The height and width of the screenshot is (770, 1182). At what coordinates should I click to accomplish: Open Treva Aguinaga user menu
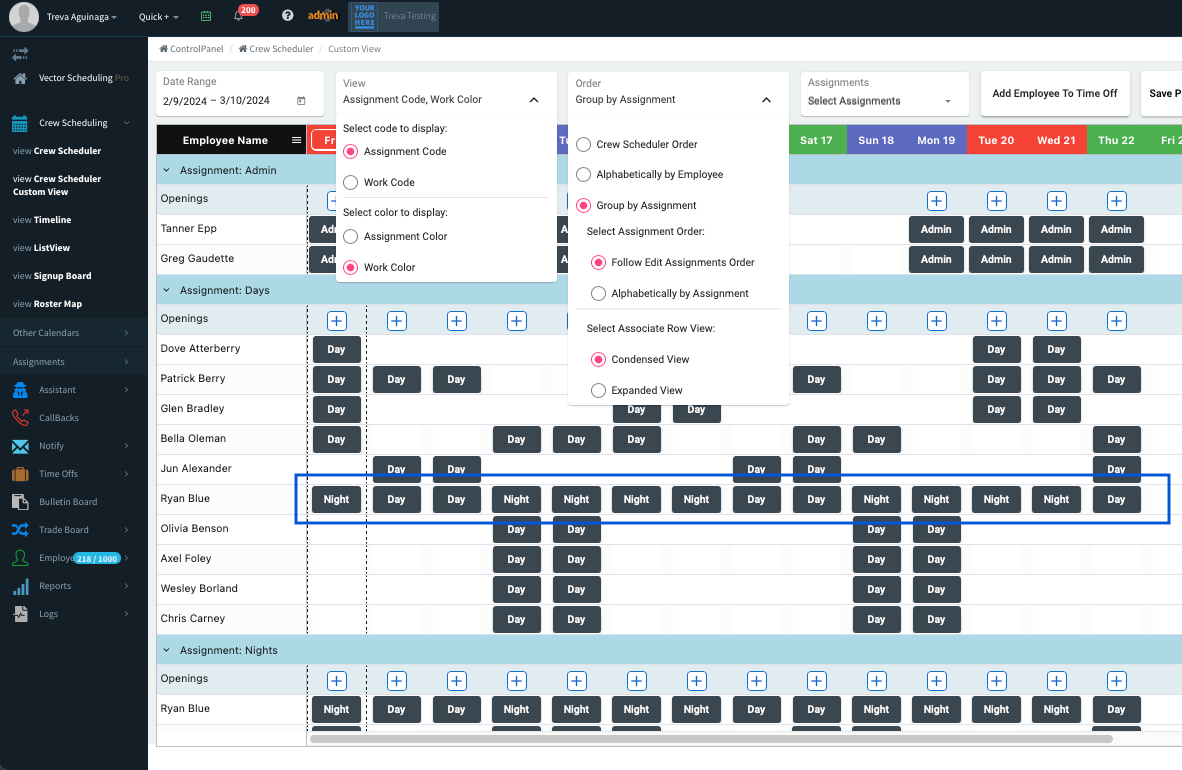click(81, 17)
